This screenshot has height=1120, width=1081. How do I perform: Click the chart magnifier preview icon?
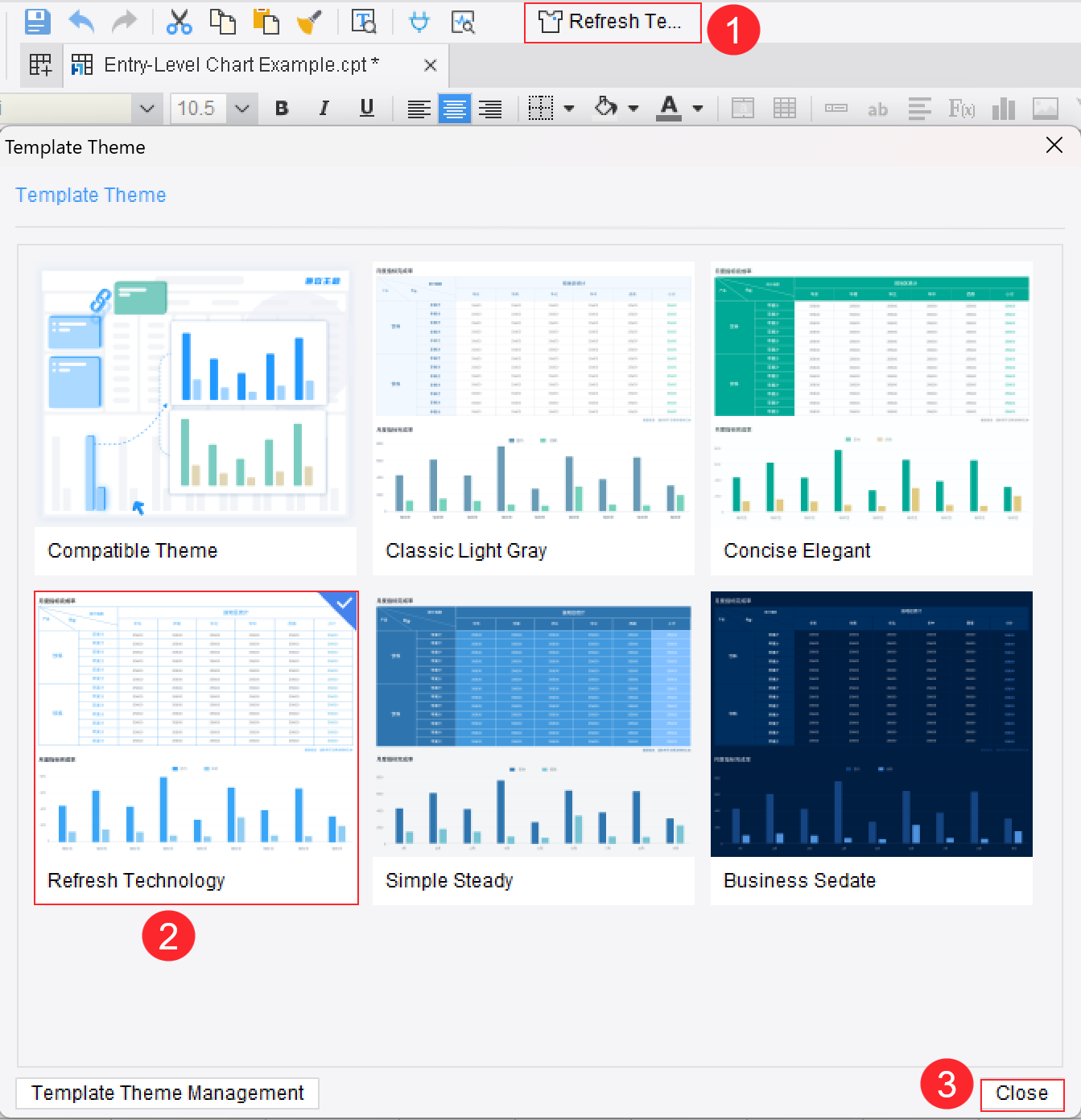click(x=463, y=22)
